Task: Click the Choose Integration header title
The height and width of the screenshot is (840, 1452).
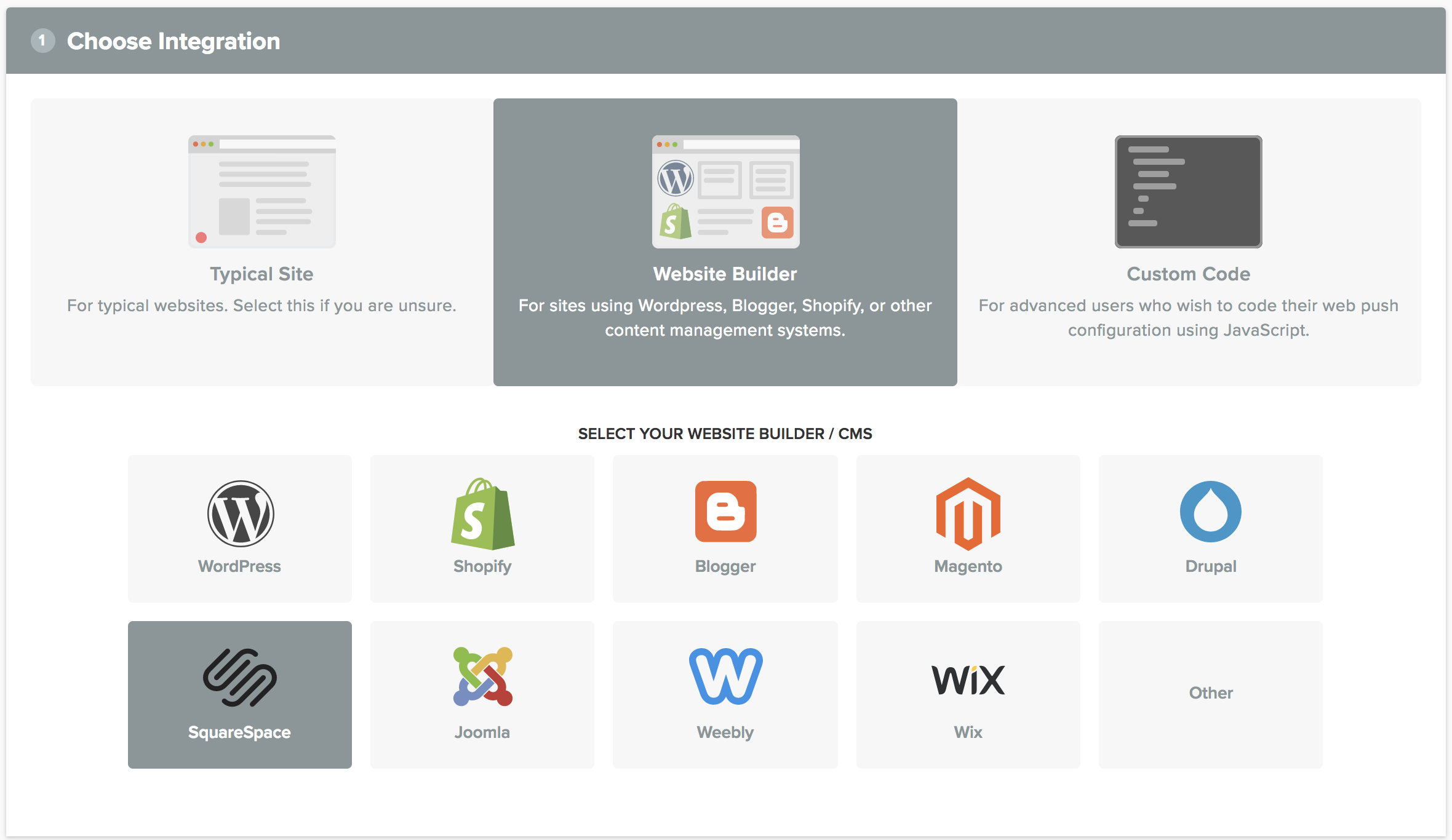Action: pos(174,41)
